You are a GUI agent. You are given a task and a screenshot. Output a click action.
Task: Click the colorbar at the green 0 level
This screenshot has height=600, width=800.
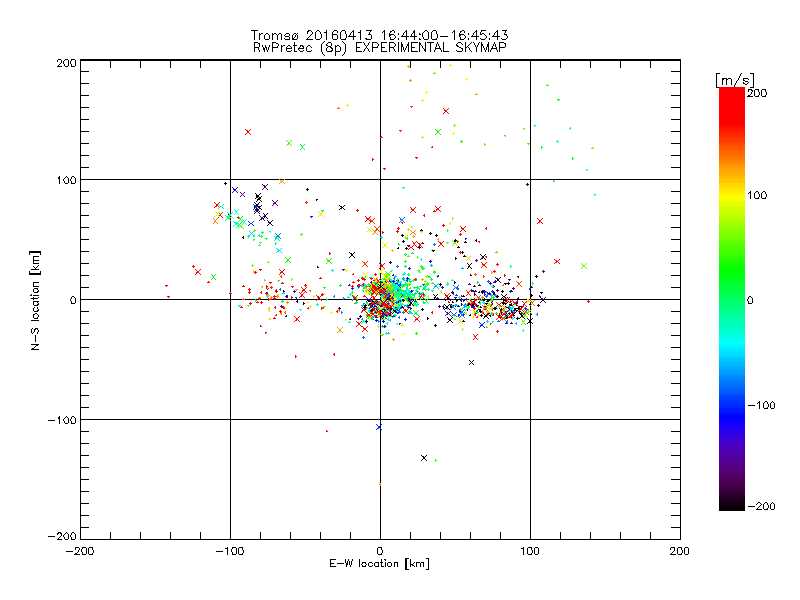point(732,300)
